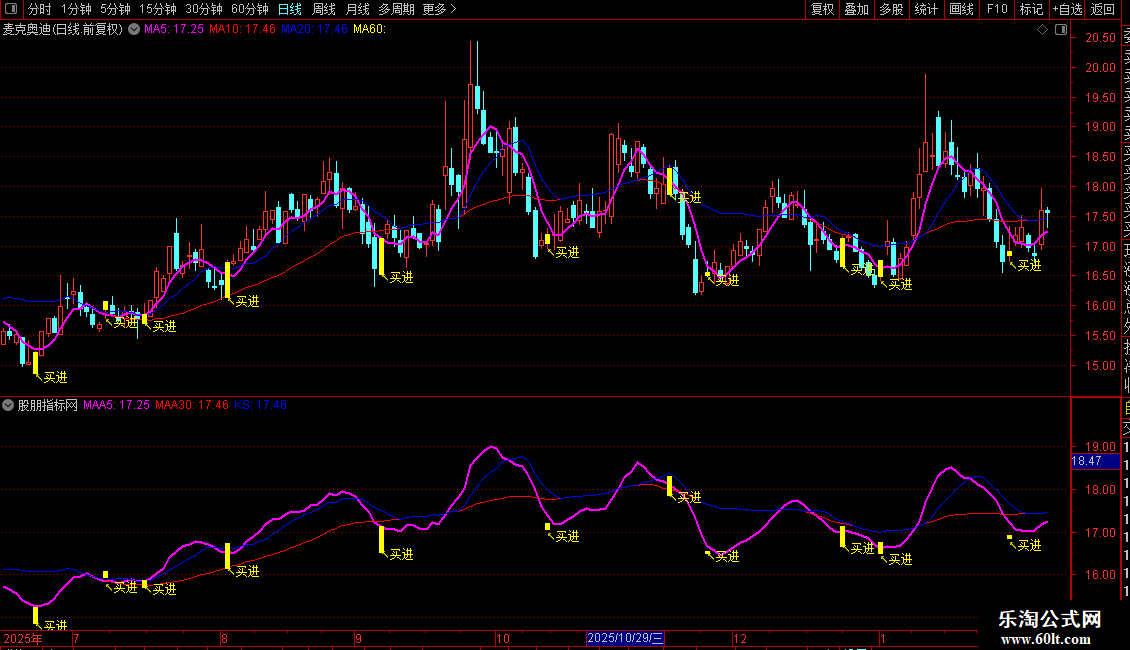Screen dimensions: 1130x650
Task: Click the 15.00 price axis label
Action: click(x=1100, y=366)
